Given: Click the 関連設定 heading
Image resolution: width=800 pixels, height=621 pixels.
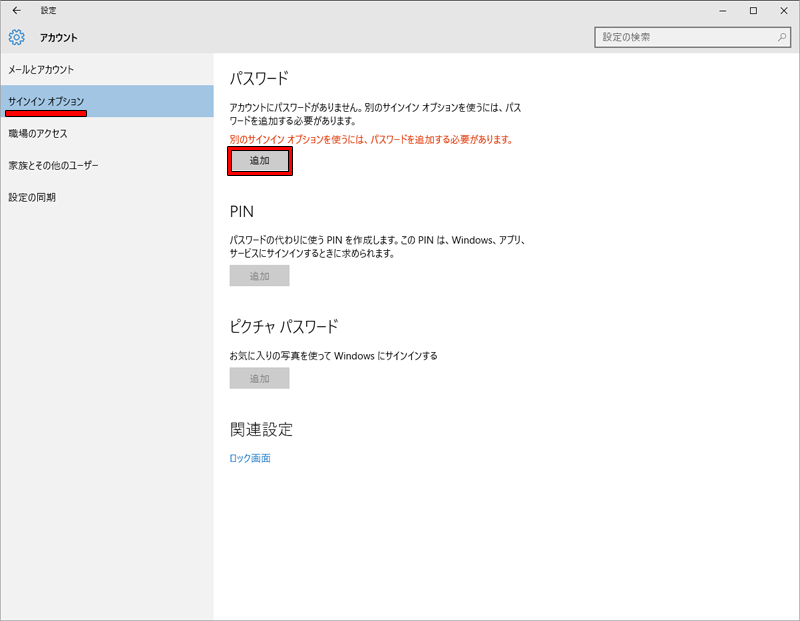Looking at the screenshot, I should click(261, 429).
